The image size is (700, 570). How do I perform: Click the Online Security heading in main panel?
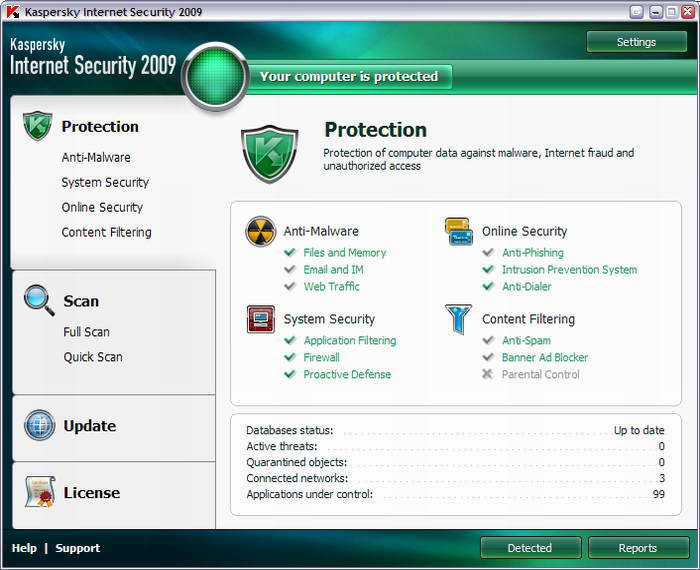(525, 231)
